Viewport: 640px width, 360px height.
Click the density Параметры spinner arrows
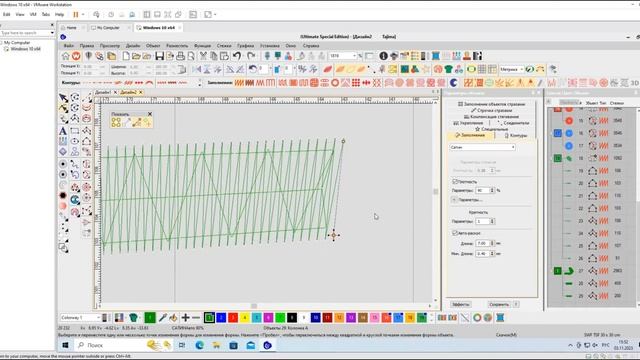(492, 190)
